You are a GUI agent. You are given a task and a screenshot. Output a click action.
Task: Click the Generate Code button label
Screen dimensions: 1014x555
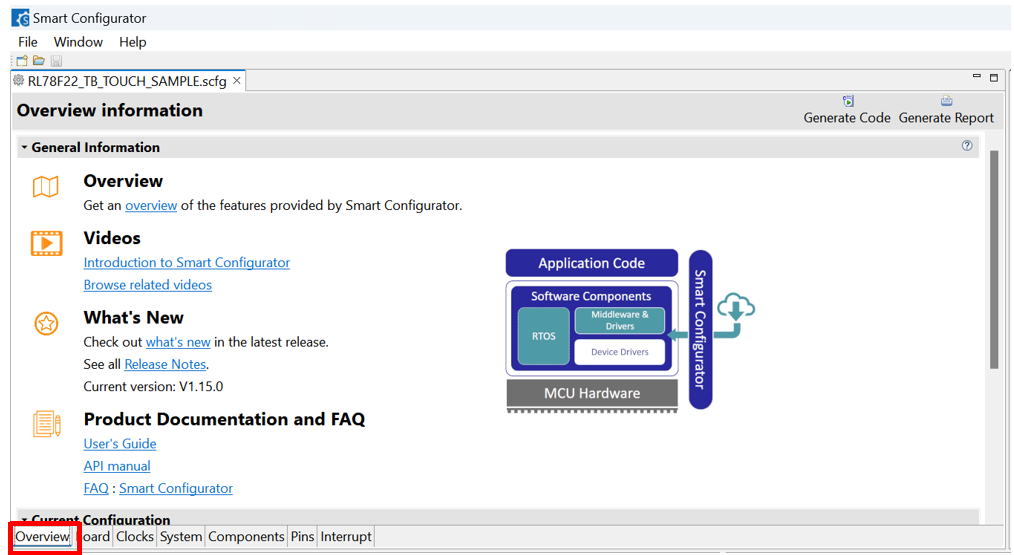click(x=847, y=118)
